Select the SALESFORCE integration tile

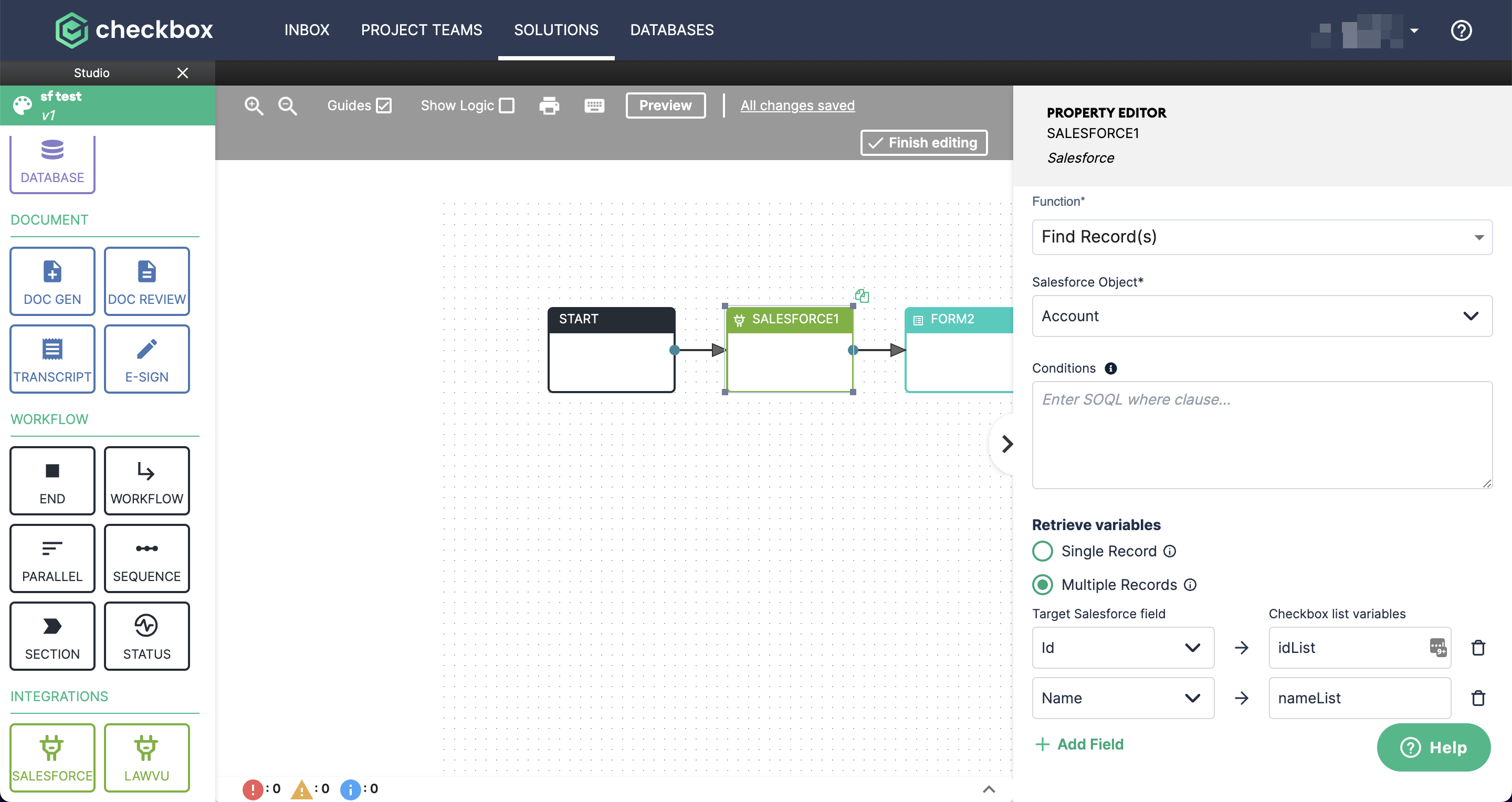(x=52, y=757)
